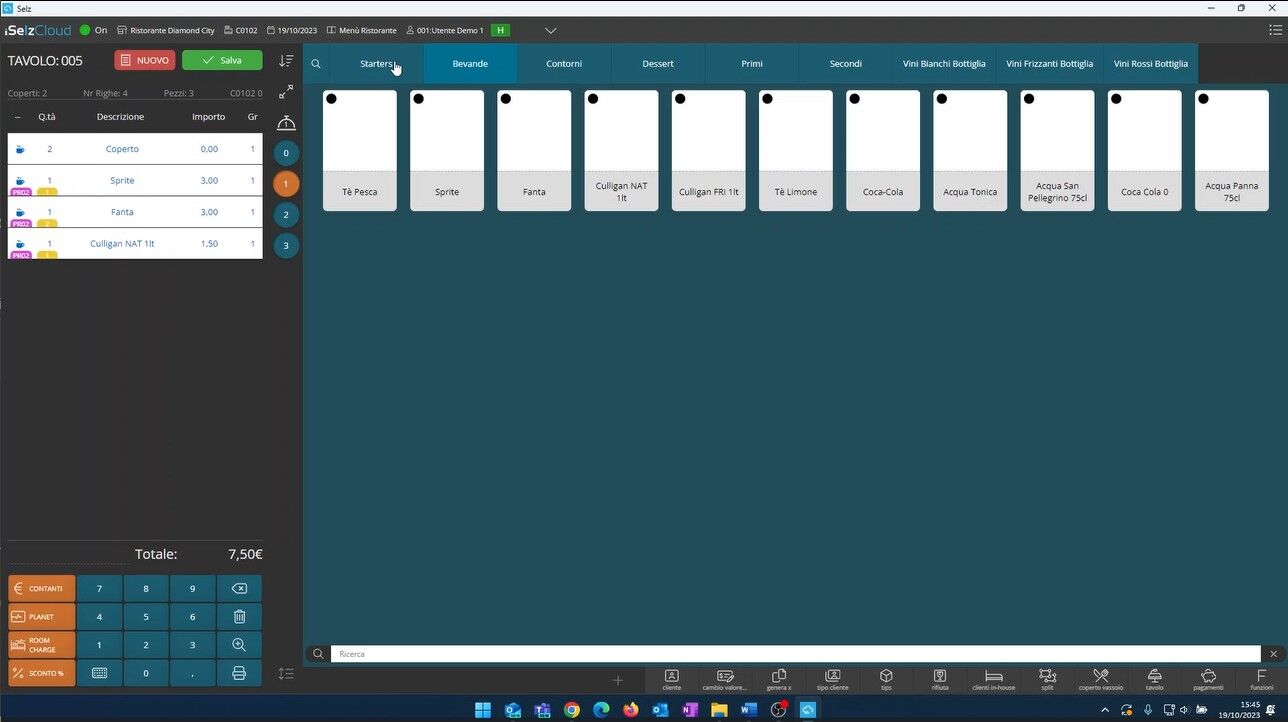Click the green Salva button

pos(222,60)
